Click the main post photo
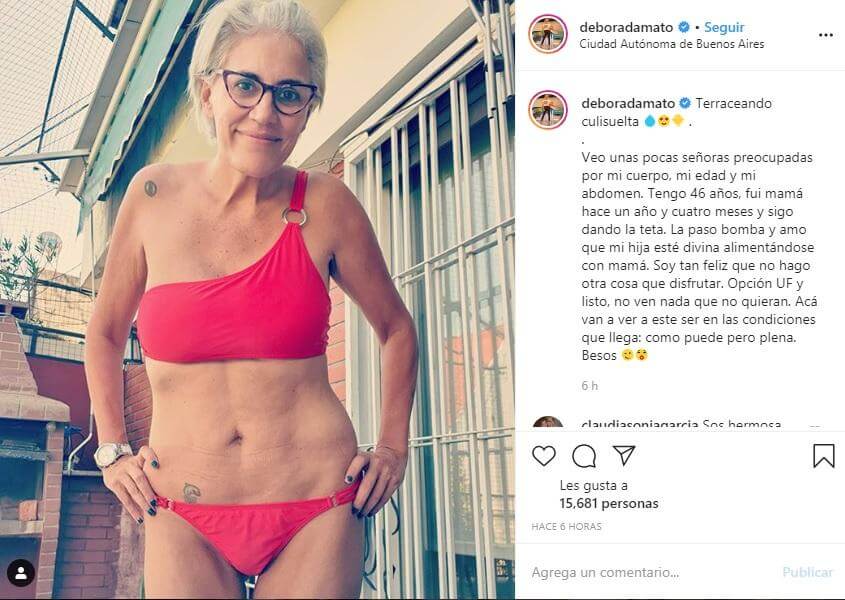 point(258,300)
